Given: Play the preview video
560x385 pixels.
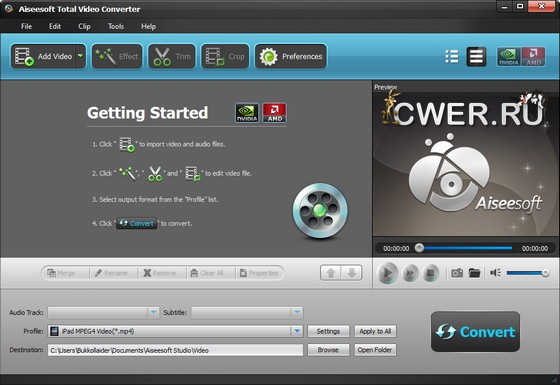Looking at the screenshot, I should click(387, 273).
